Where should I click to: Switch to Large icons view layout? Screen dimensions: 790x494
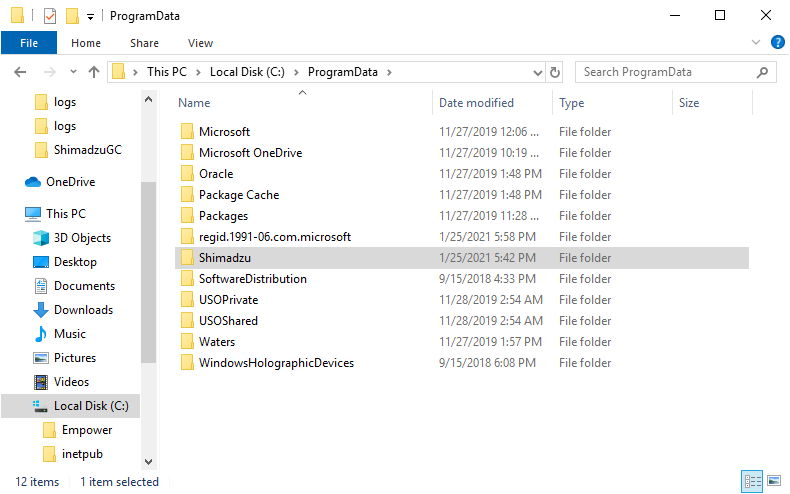pyautogui.click(x=773, y=481)
